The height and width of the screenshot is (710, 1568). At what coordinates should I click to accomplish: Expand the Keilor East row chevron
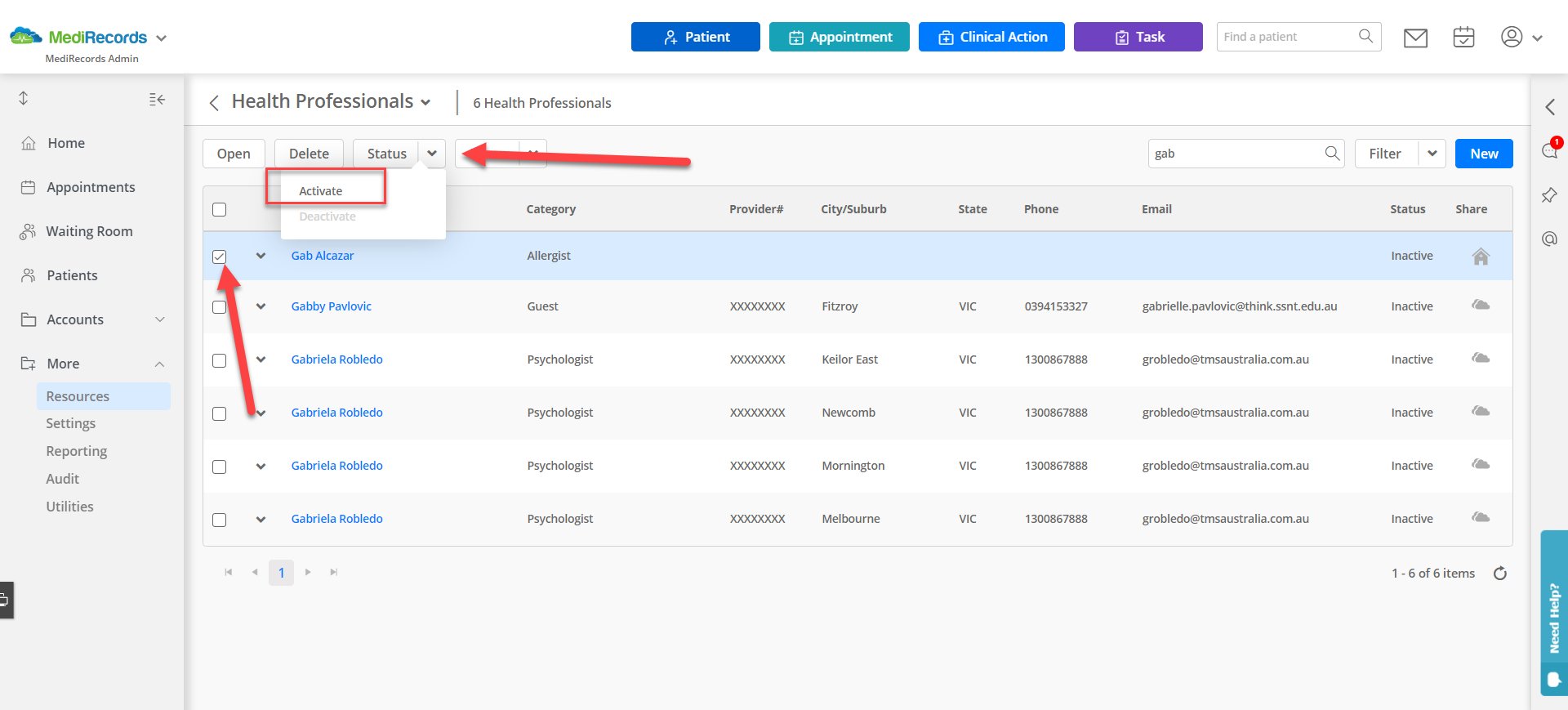(261, 359)
